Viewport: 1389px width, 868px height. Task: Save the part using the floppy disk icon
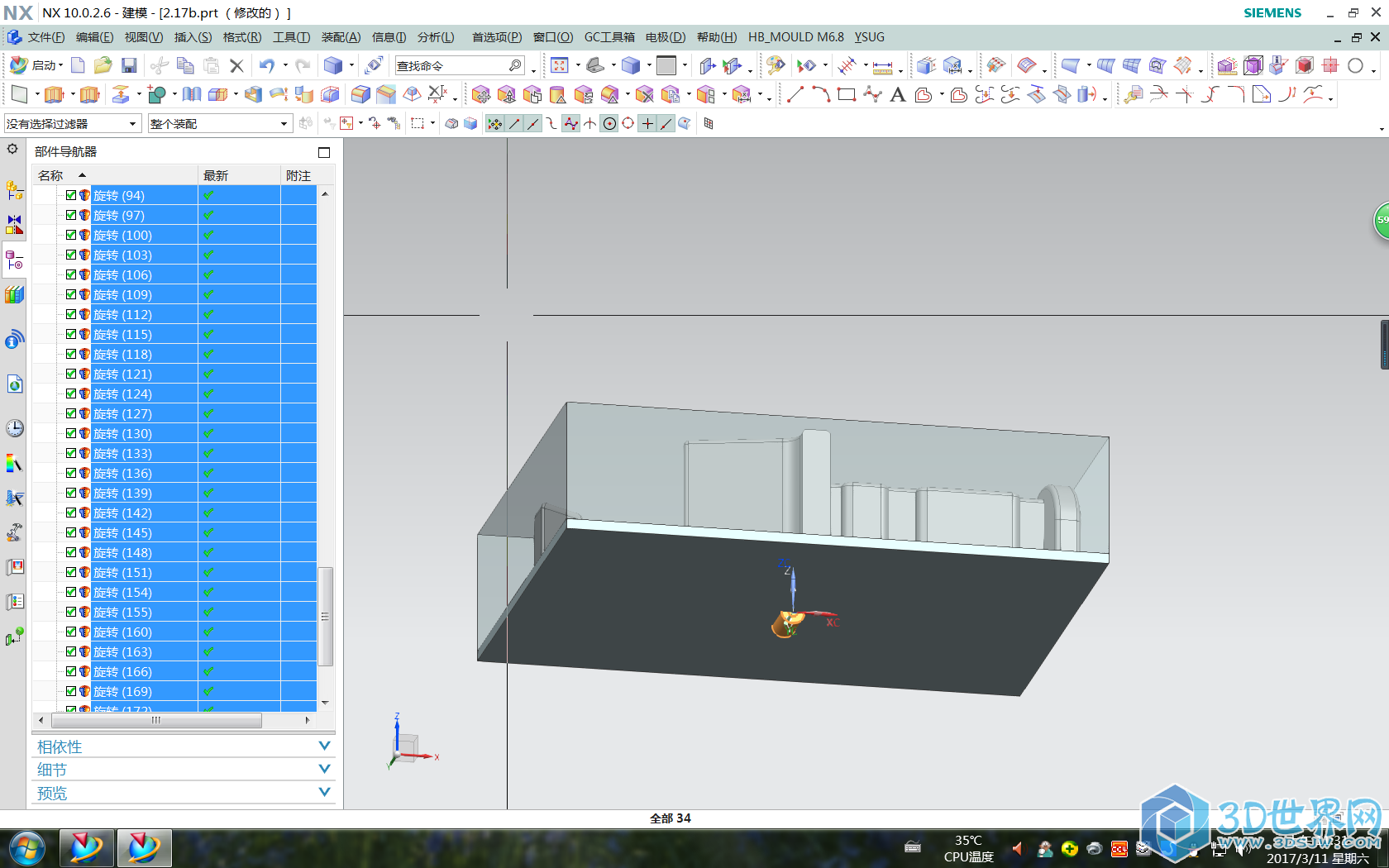click(x=129, y=65)
